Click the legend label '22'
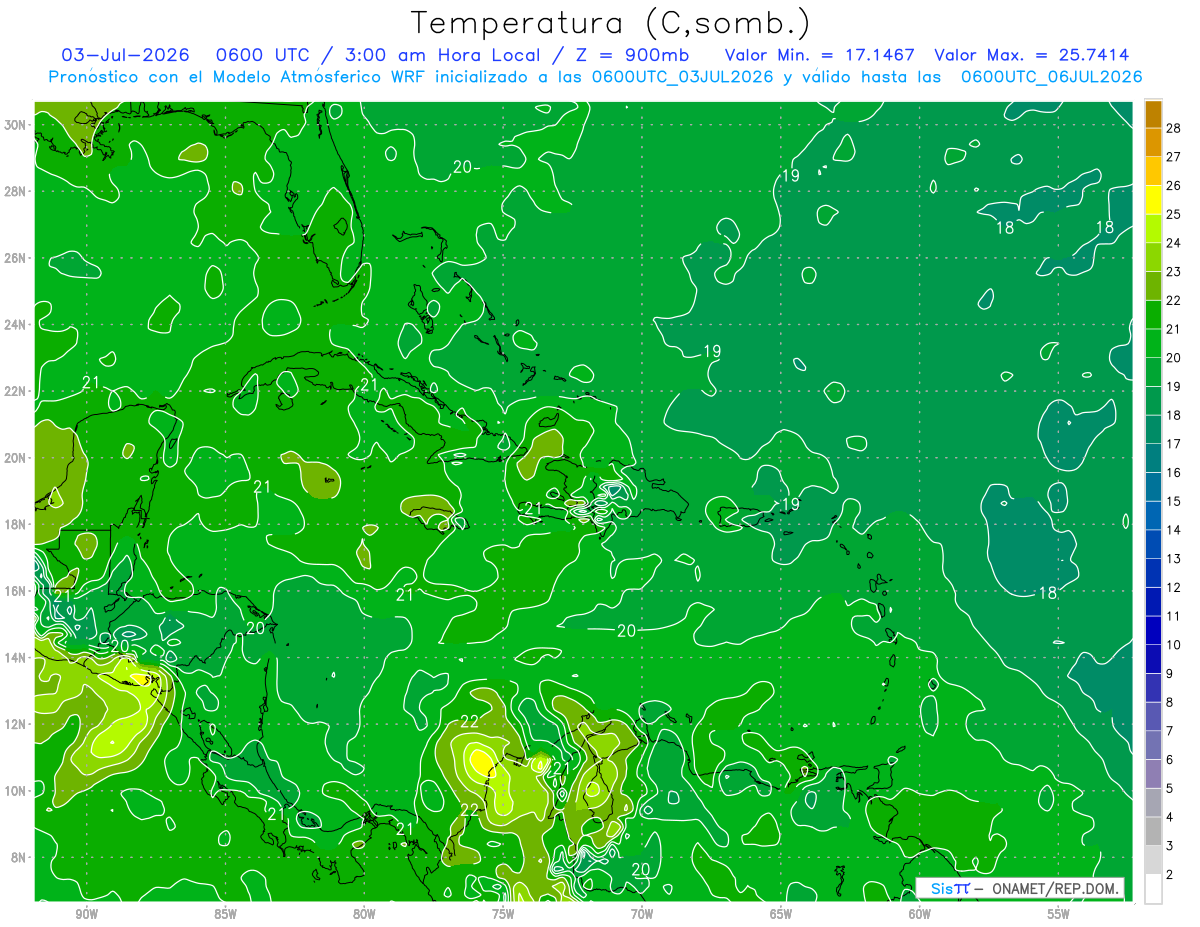1200x927 pixels. (x=1173, y=300)
